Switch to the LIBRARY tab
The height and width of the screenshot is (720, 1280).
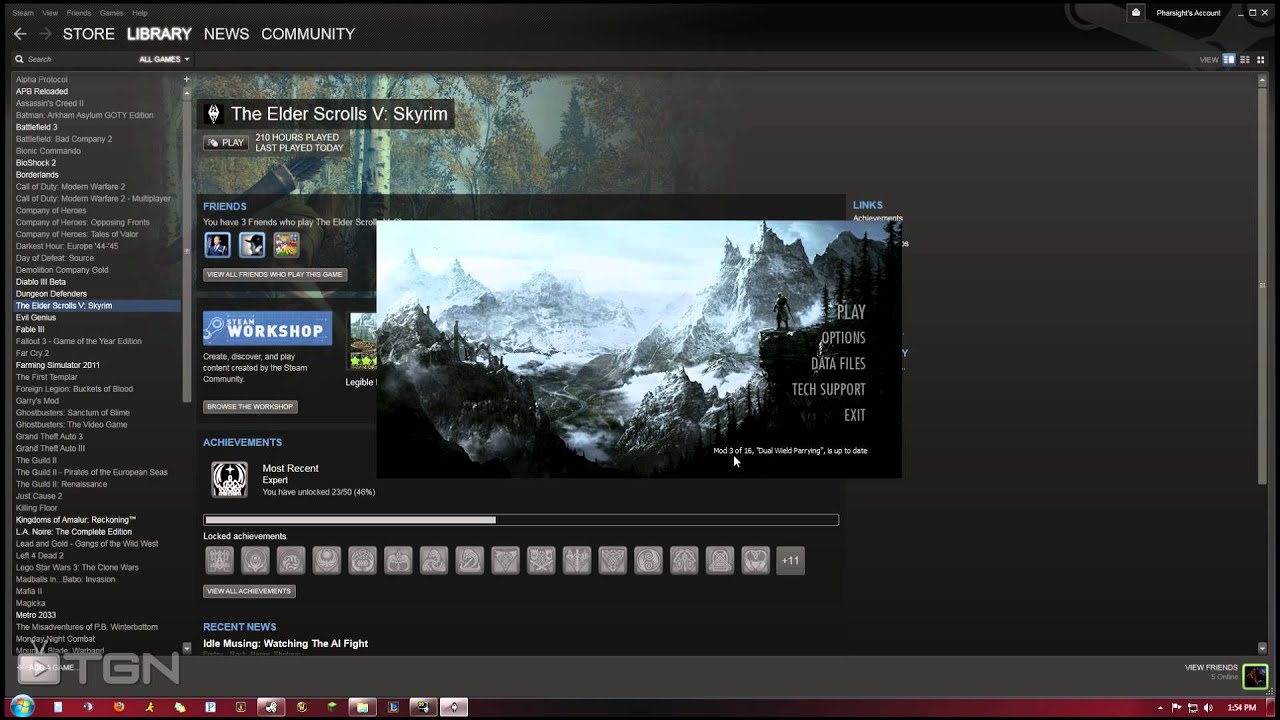pyautogui.click(x=159, y=34)
